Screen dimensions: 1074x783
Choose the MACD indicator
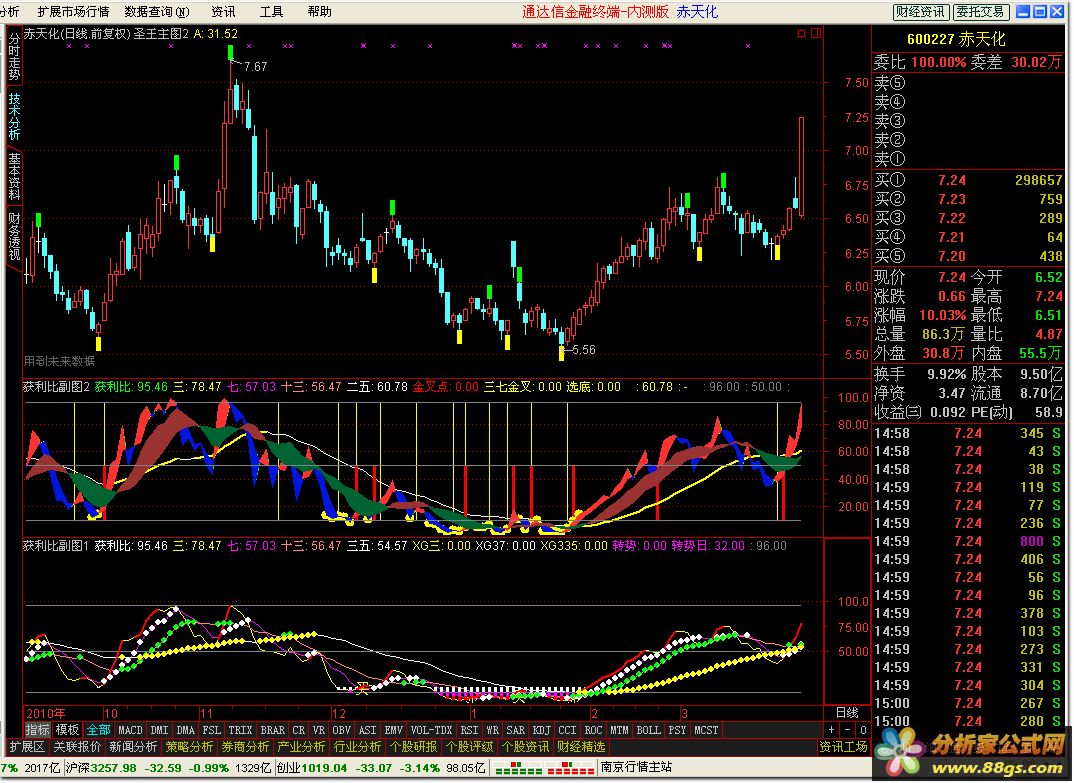tap(130, 730)
